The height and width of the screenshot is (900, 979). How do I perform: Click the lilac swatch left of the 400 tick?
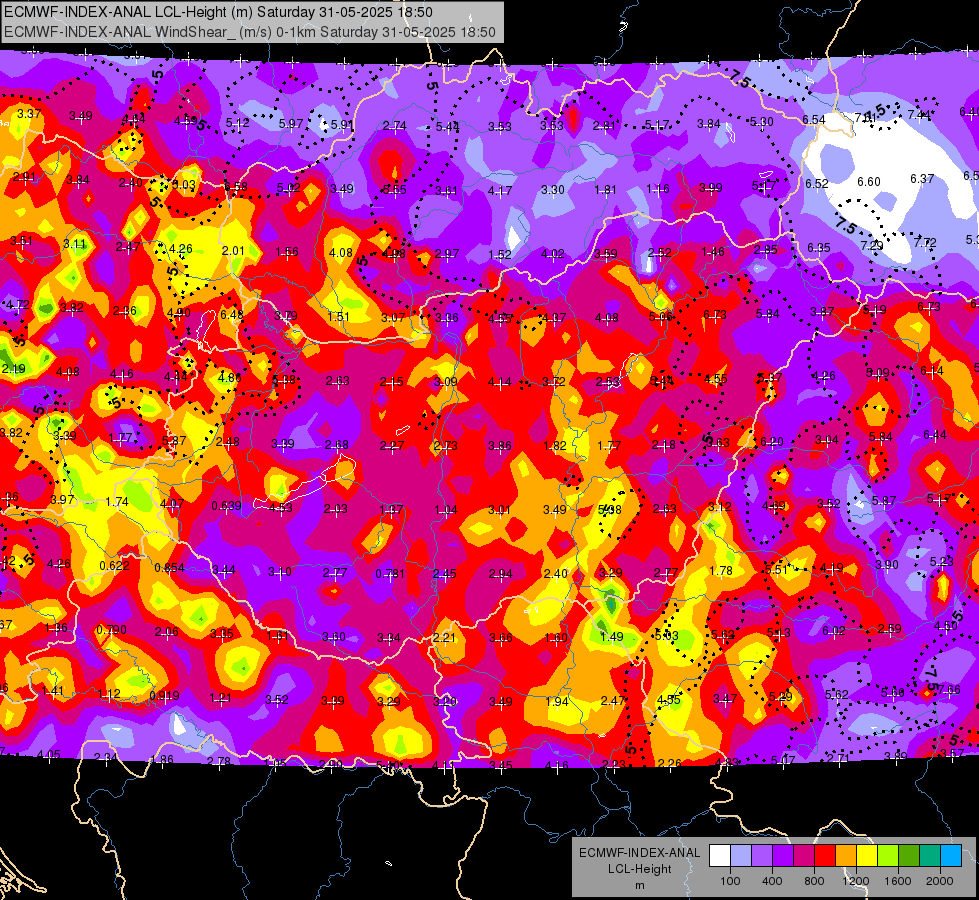(762, 856)
